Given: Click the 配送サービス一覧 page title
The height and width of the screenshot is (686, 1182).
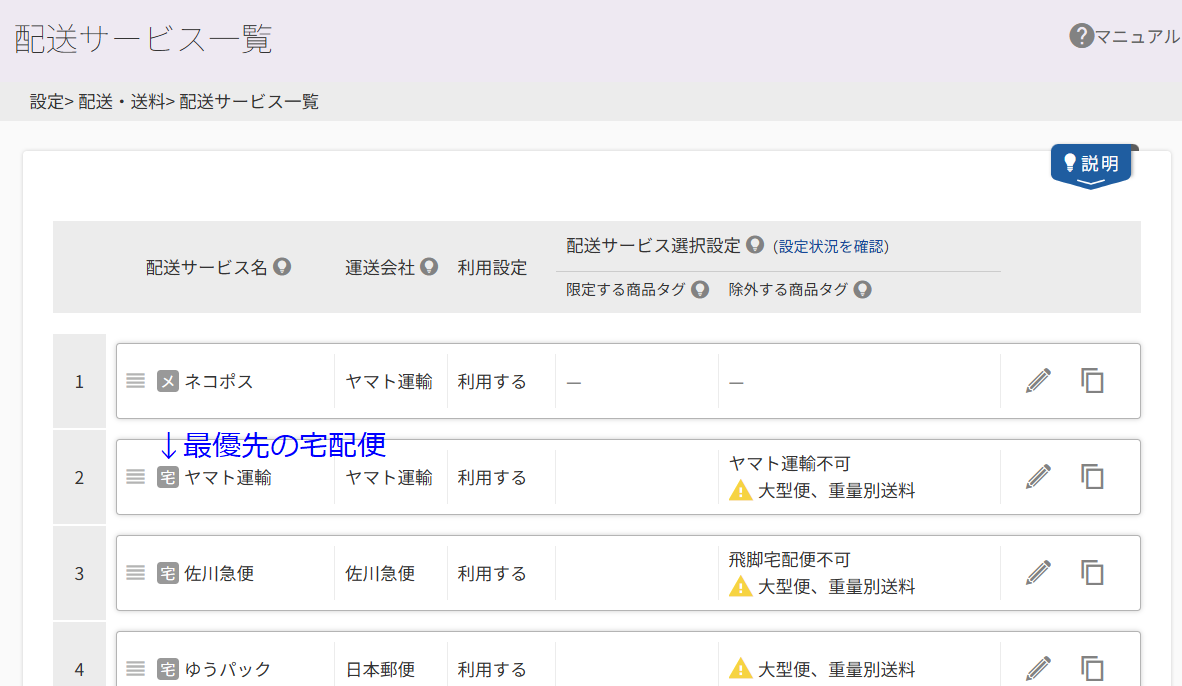Looking at the screenshot, I should click(x=143, y=38).
